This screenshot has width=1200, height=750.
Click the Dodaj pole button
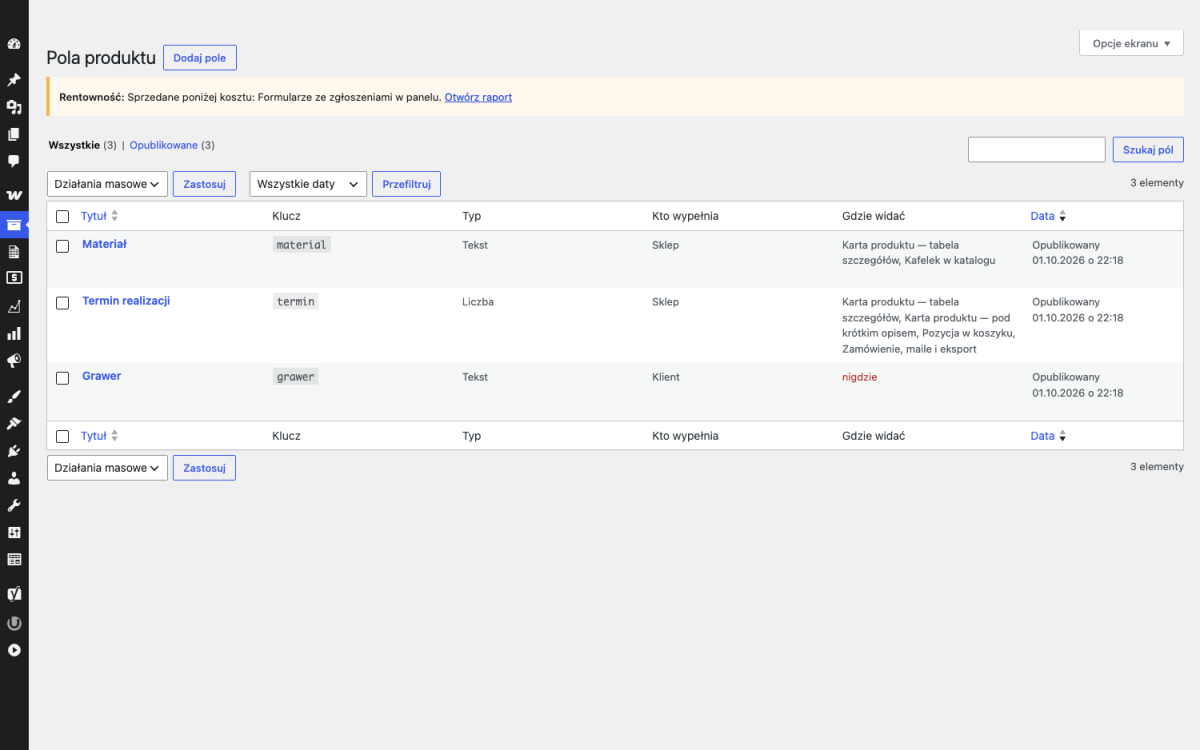(x=200, y=58)
